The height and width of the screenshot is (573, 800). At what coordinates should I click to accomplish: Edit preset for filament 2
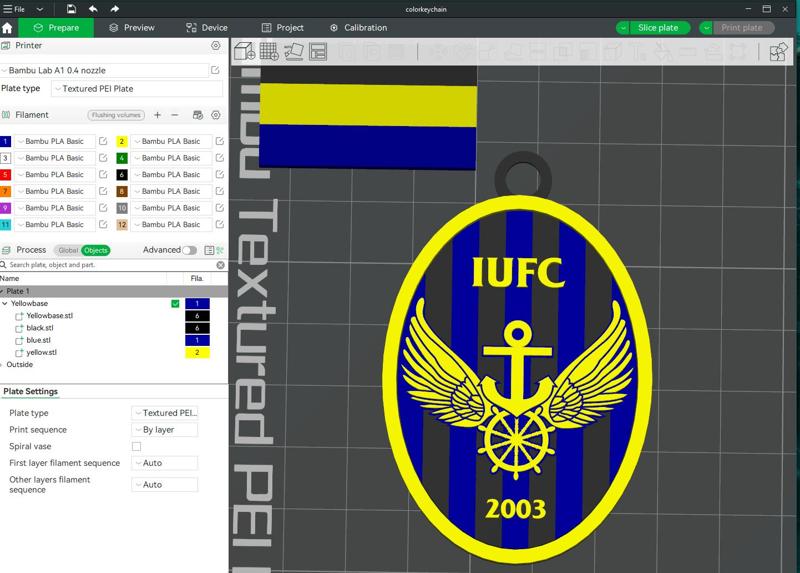tap(219, 141)
